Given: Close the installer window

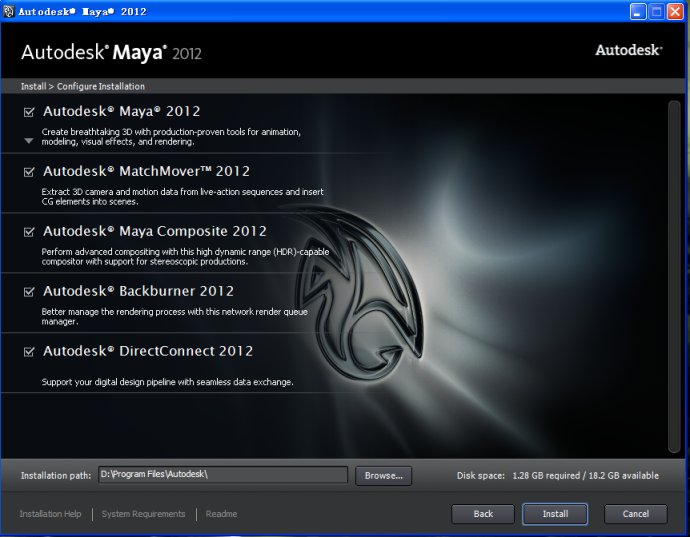Looking at the screenshot, I should (675, 11).
